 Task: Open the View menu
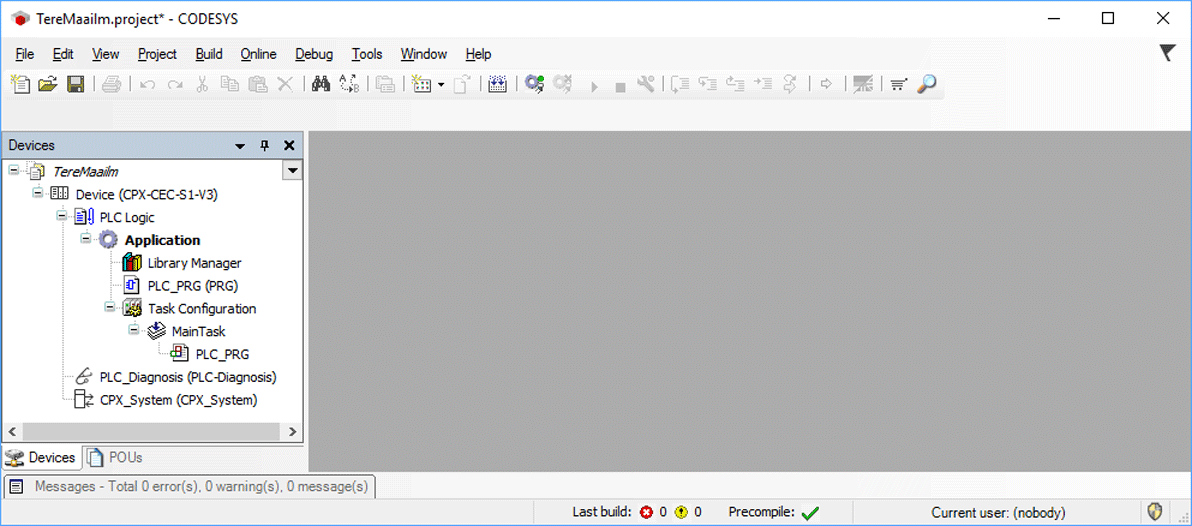pyautogui.click(x=106, y=54)
